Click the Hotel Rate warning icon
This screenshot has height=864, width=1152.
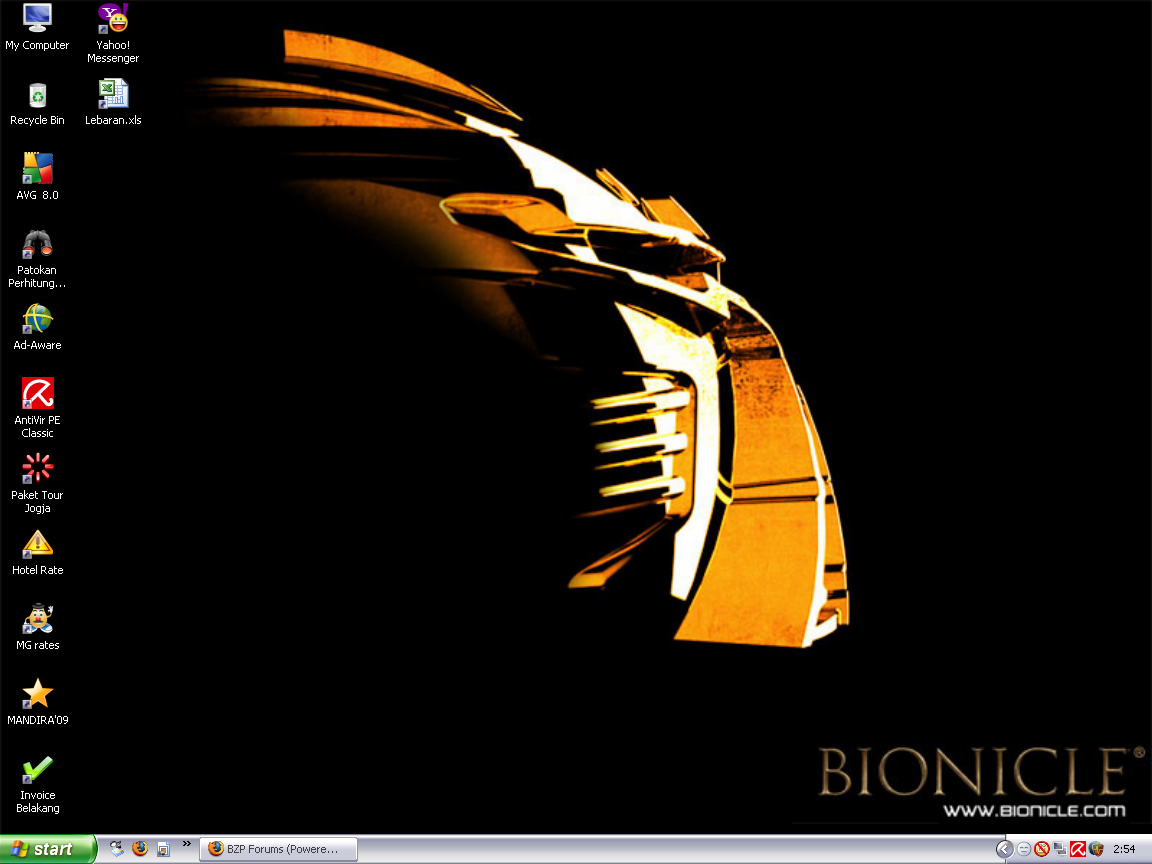click(37, 553)
